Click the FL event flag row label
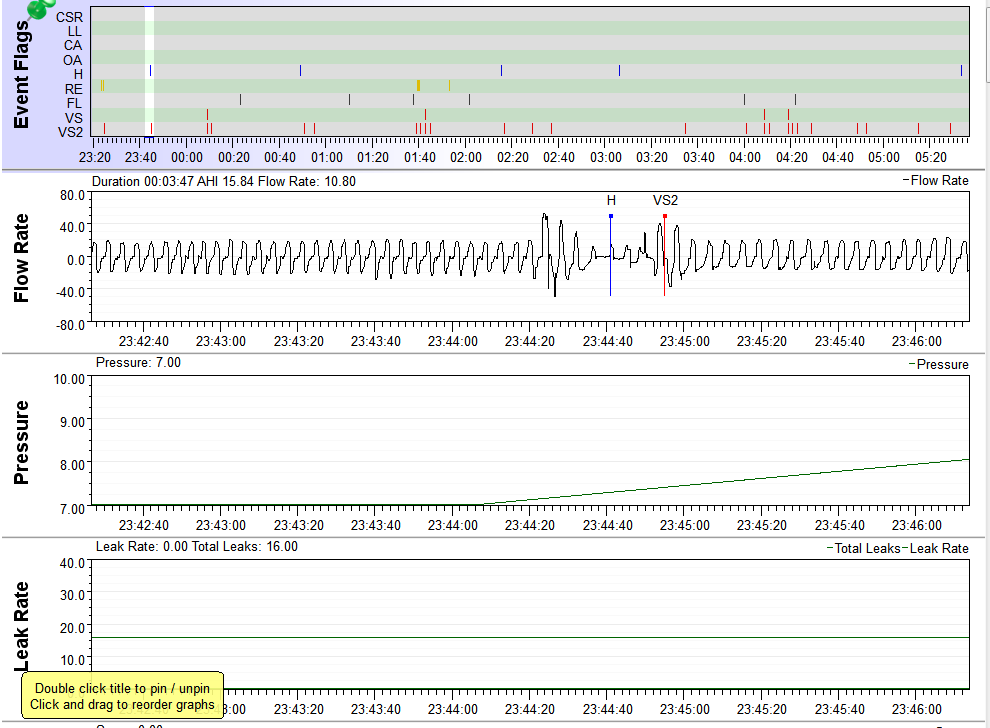The height and width of the screenshot is (728, 990). (74, 103)
